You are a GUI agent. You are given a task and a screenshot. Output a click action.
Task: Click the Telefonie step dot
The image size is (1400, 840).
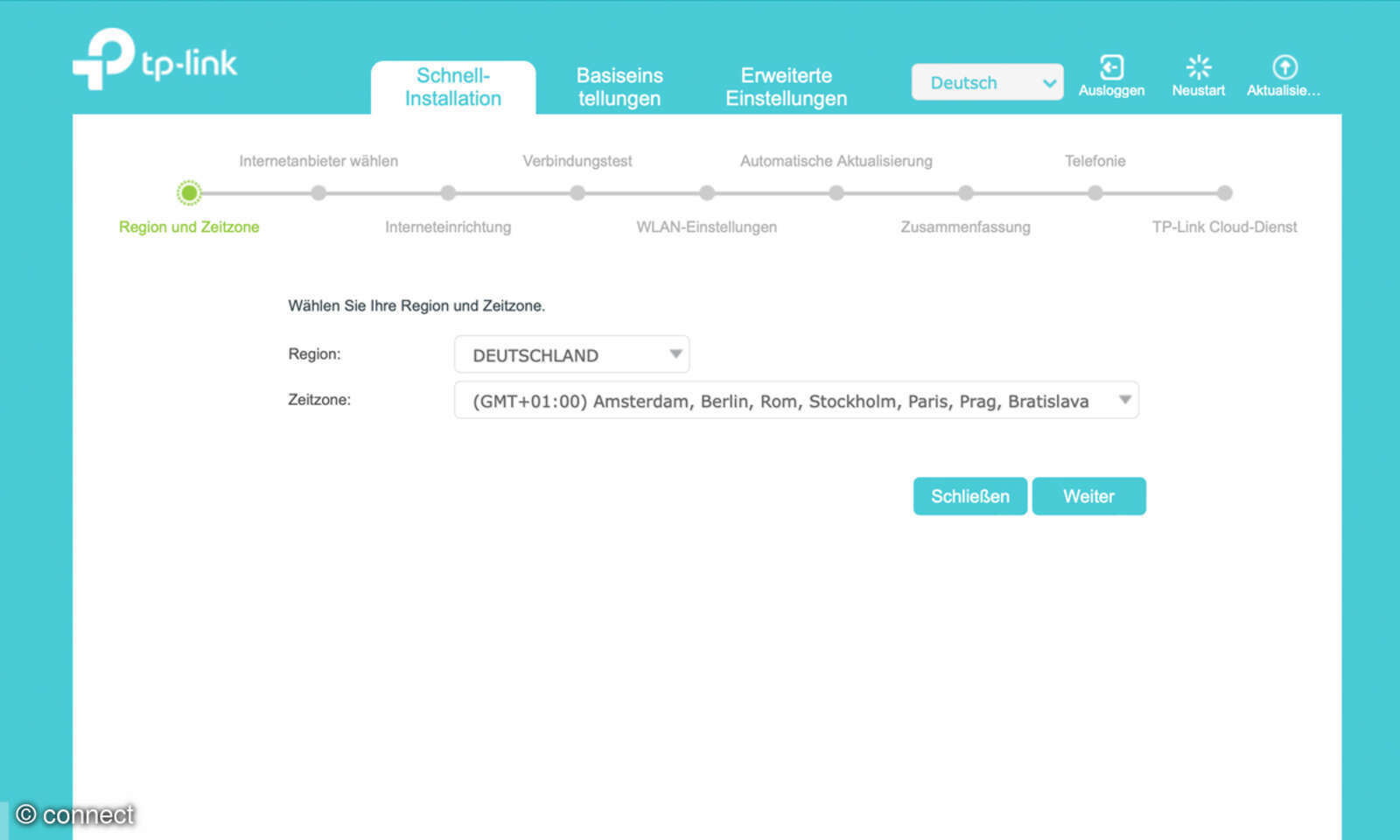1095,192
